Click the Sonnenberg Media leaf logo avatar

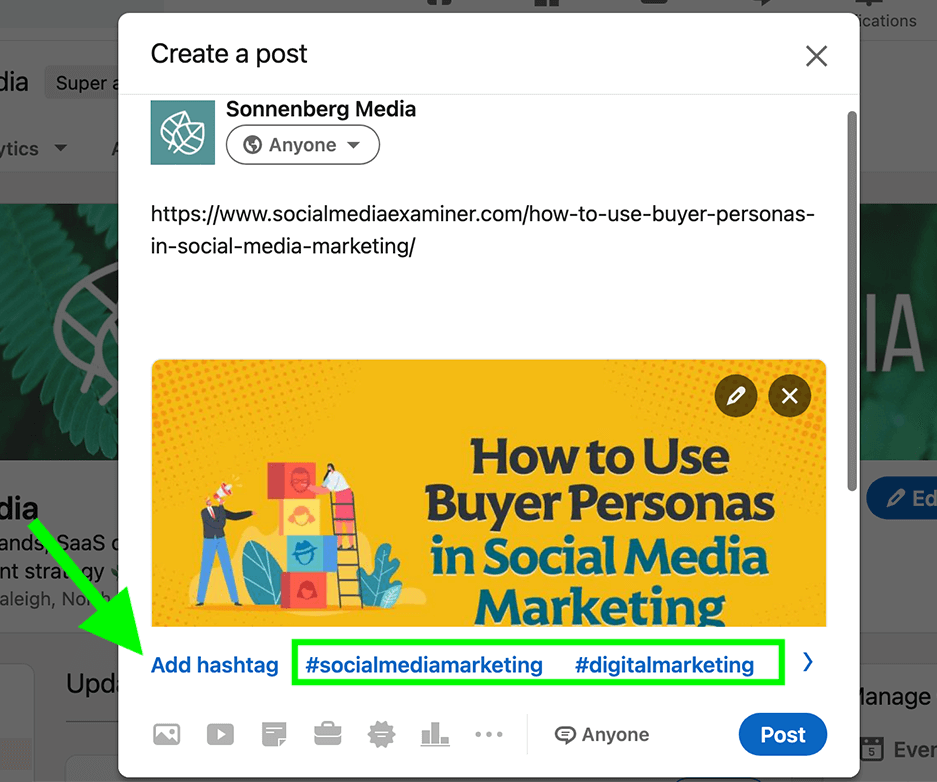click(x=183, y=133)
